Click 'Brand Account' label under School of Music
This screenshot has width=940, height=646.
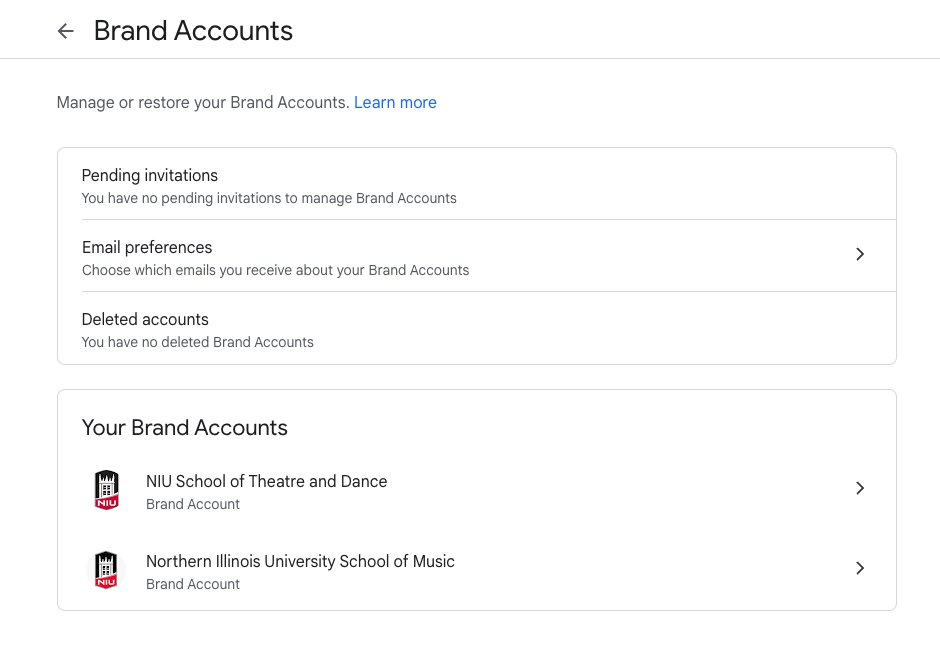coord(192,584)
